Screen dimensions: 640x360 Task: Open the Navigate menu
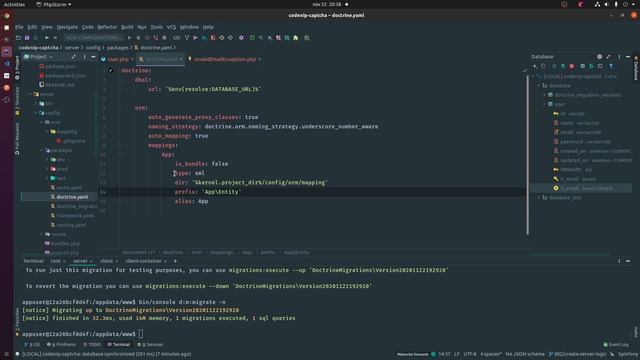pyautogui.click(x=67, y=27)
